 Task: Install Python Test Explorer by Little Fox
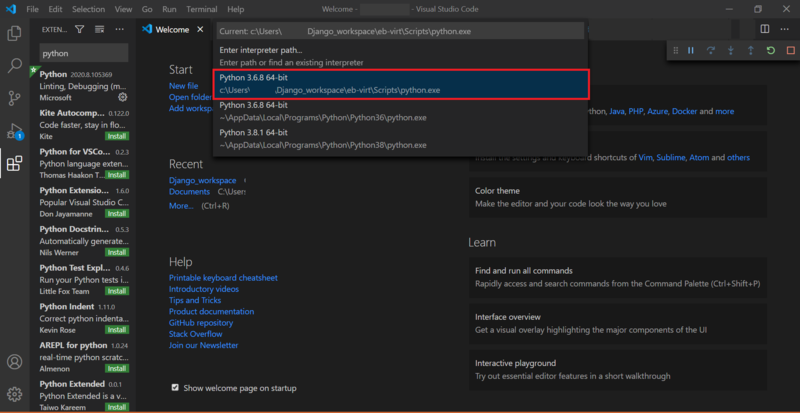coord(117,291)
